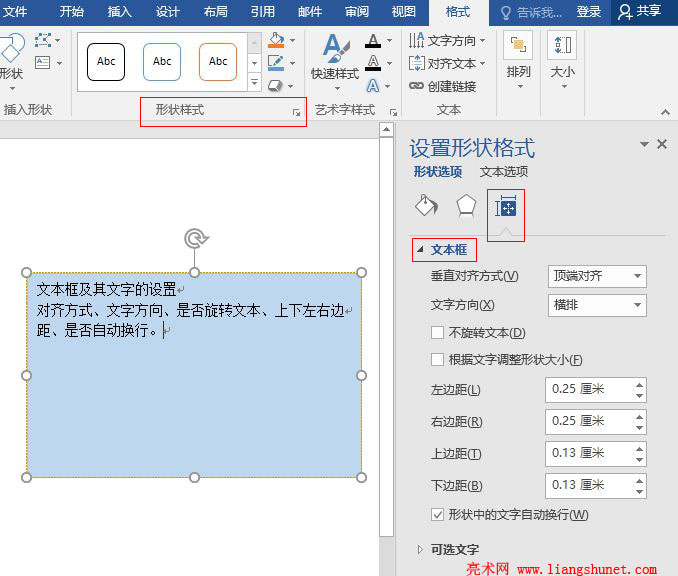Open Shape Styles dialog launcher
This screenshot has width=678, height=576.
(x=296, y=112)
